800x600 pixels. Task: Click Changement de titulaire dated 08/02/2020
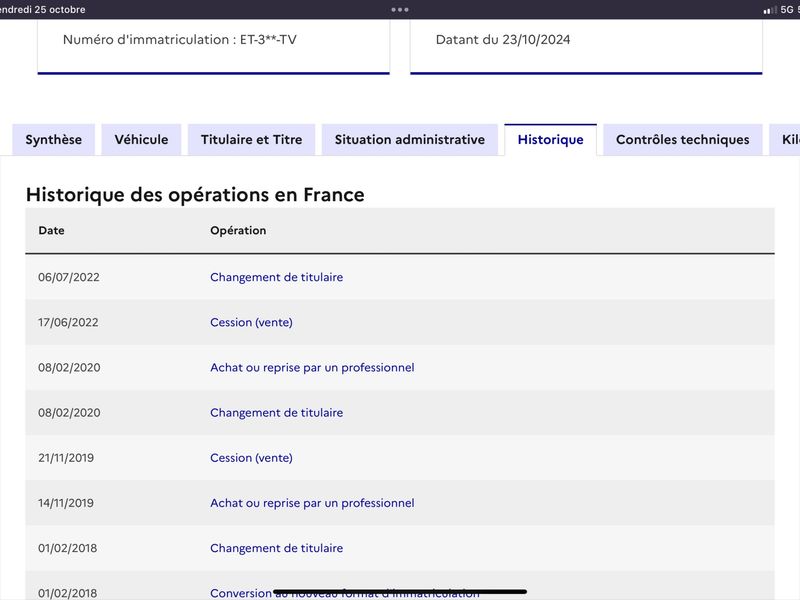point(277,412)
